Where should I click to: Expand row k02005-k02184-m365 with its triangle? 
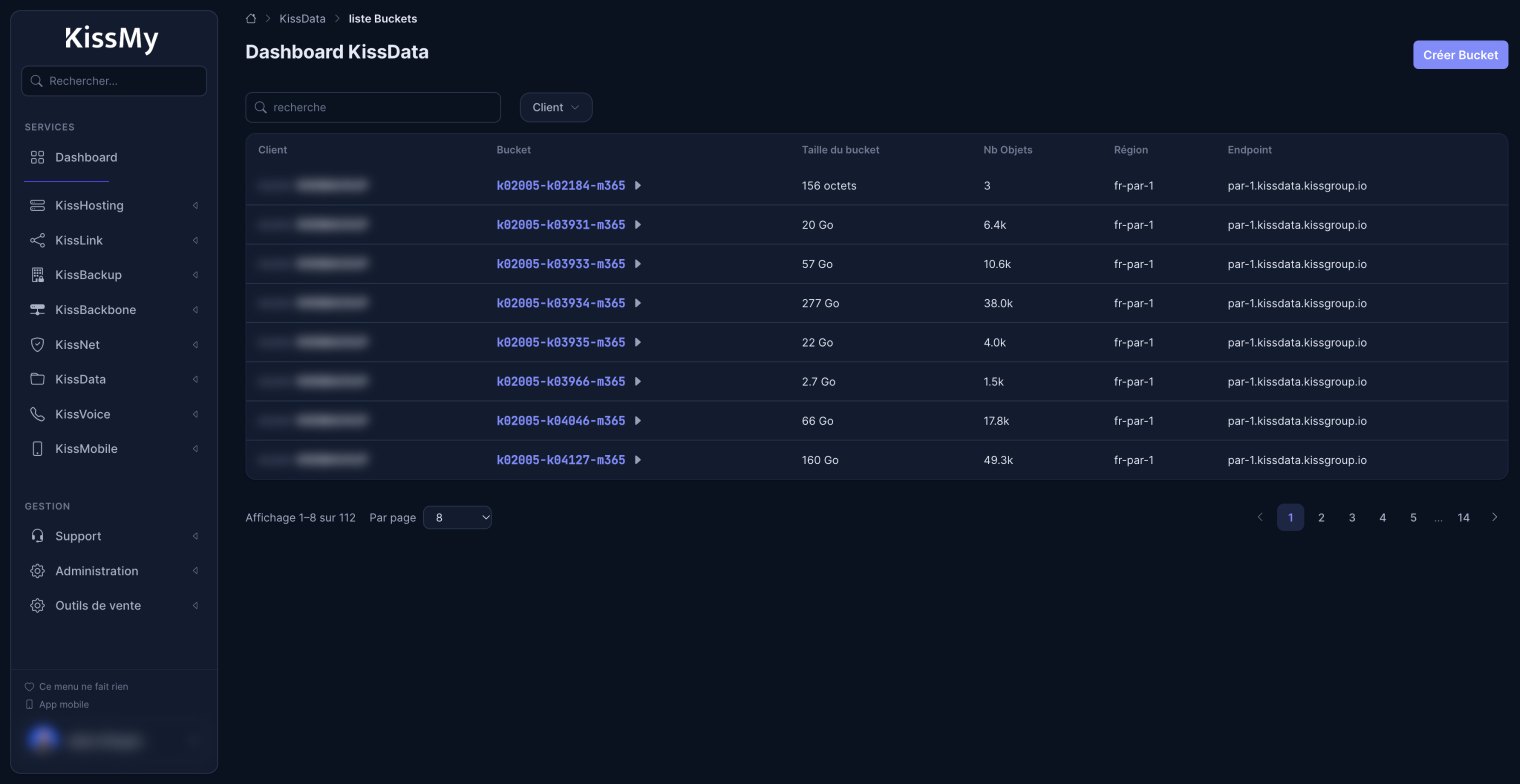tap(638, 185)
